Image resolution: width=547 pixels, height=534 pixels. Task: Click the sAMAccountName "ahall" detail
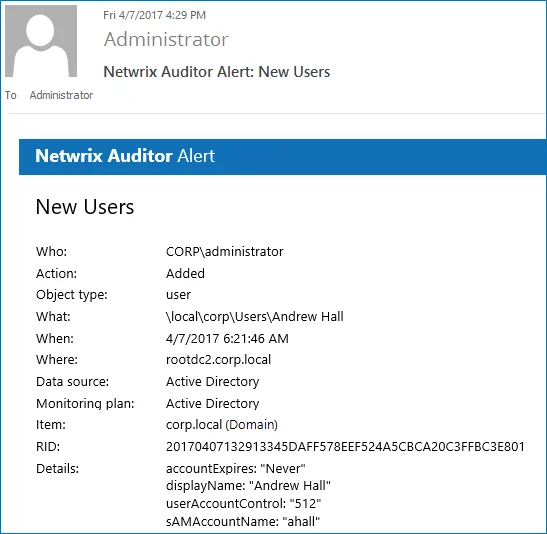click(243, 521)
